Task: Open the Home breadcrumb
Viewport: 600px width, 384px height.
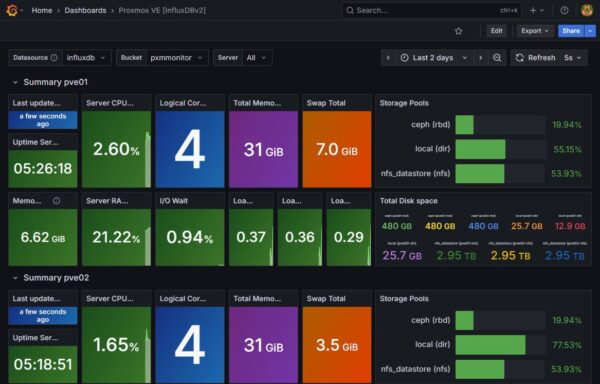Action: [x=42, y=10]
